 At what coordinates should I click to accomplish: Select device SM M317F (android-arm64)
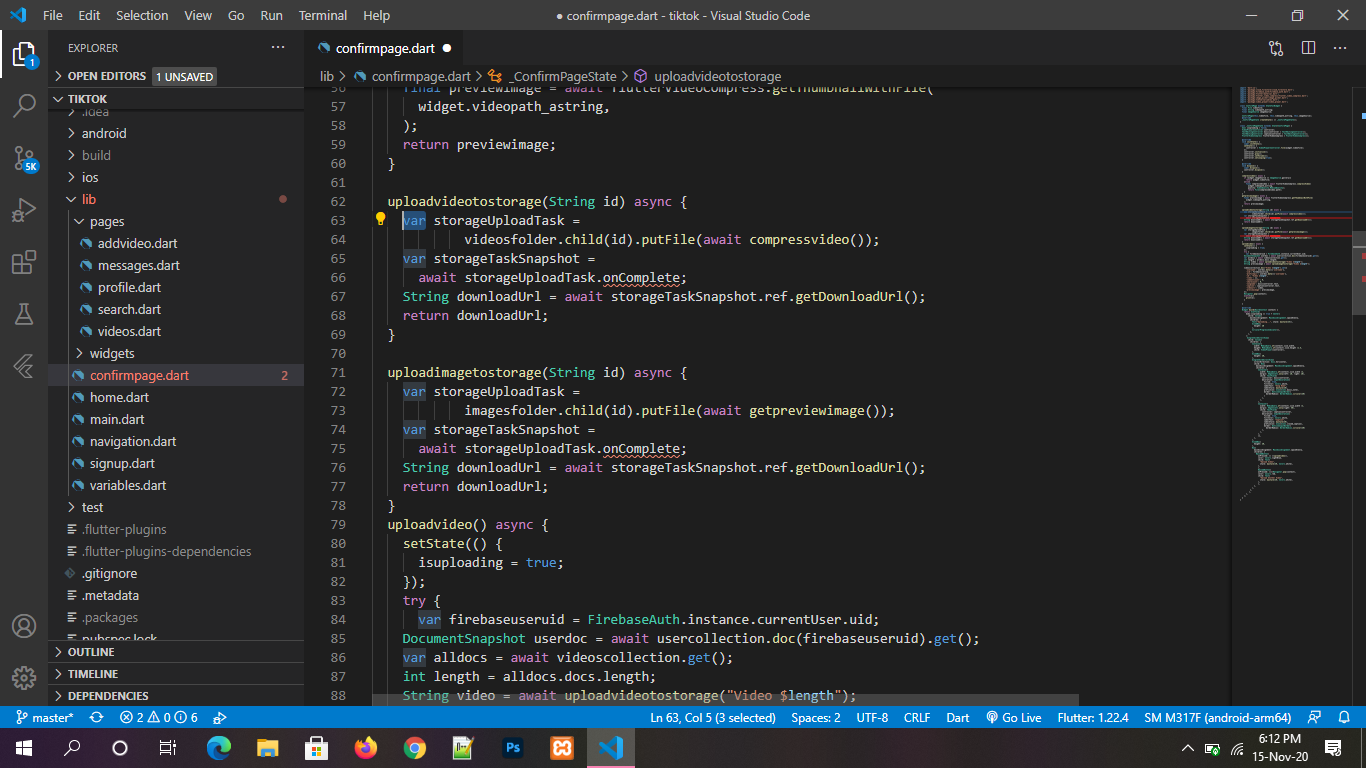click(1218, 717)
